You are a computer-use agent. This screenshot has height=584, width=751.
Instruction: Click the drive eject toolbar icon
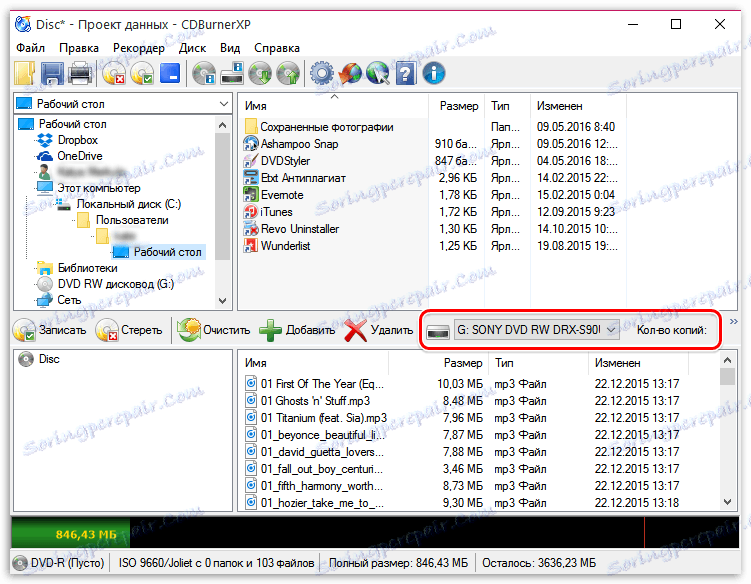pos(232,74)
